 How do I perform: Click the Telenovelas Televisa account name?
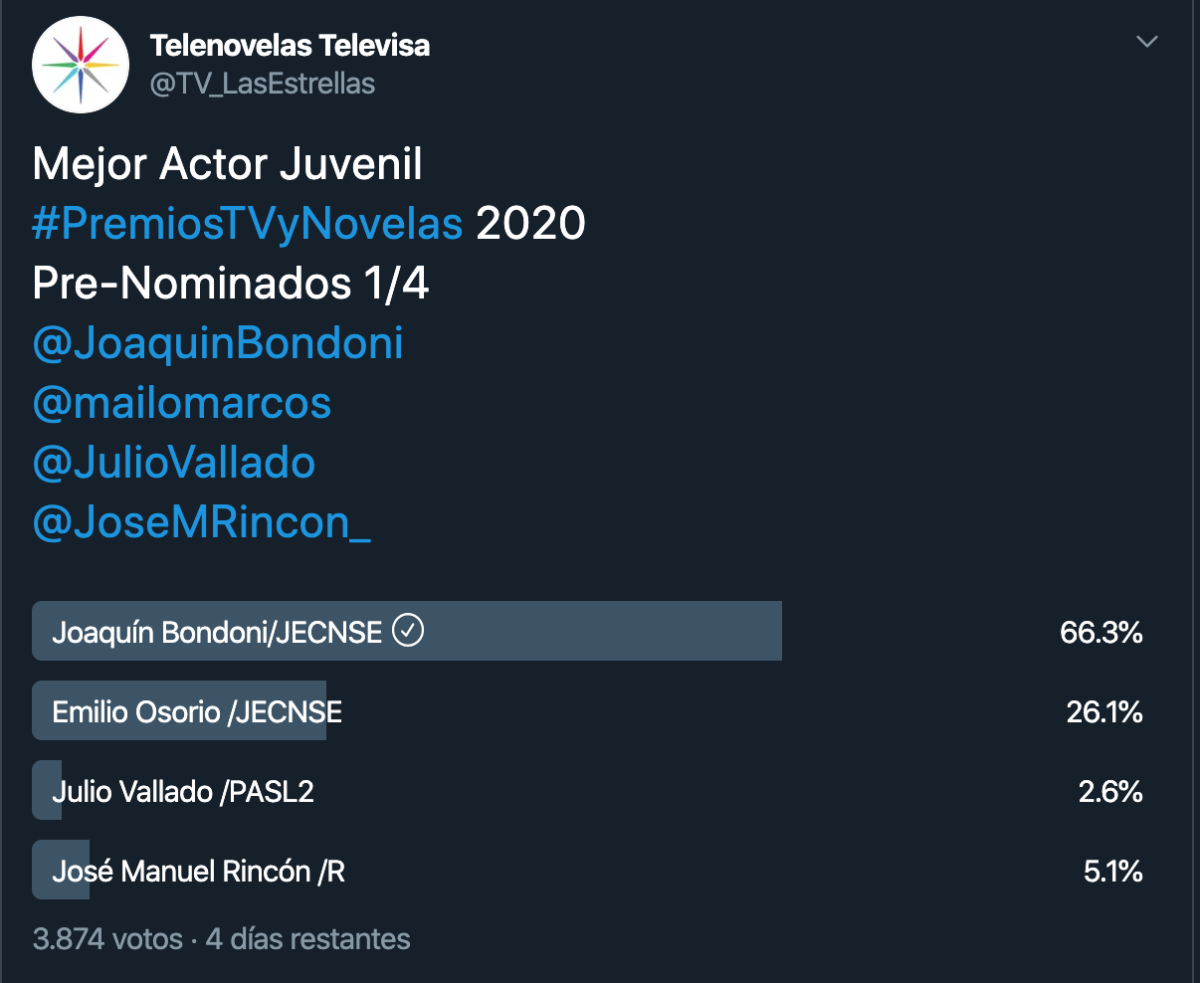coord(290,45)
